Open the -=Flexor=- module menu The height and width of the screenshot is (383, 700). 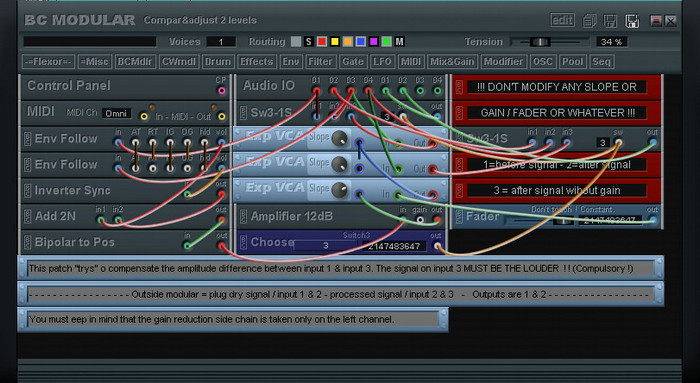48,62
